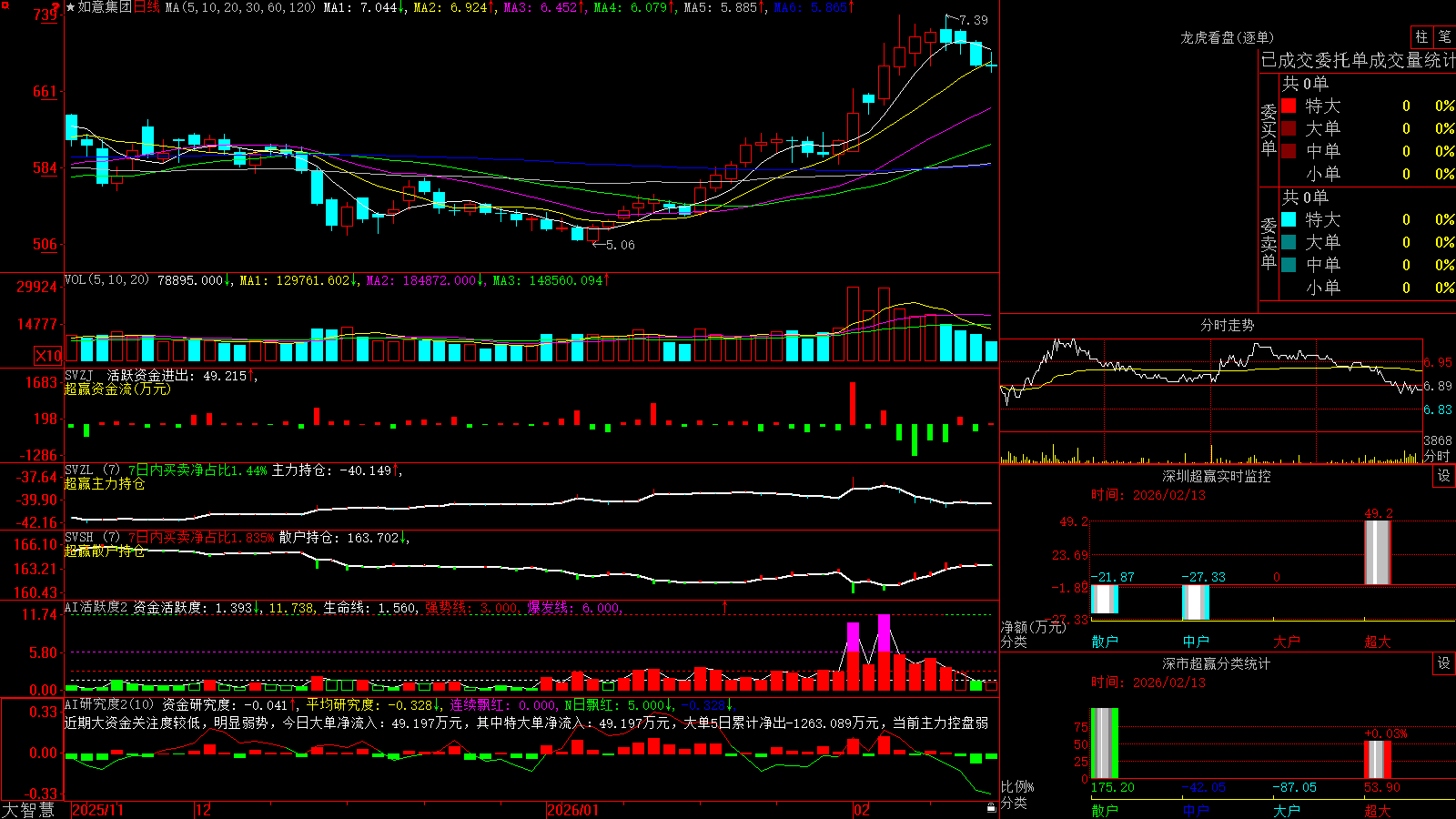Click the 笔 tick-view button
The height and width of the screenshot is (819, 1456).
point(1444,37)
